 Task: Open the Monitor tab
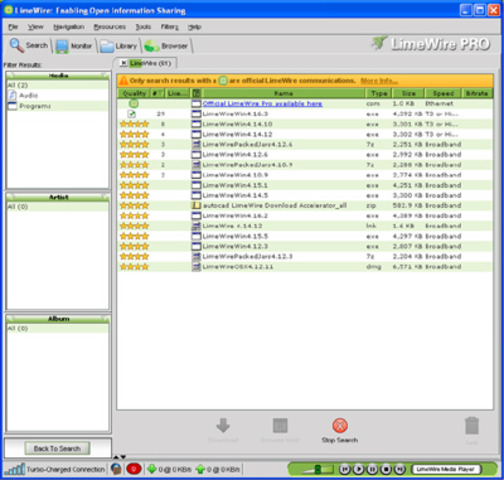coord(74,46)
